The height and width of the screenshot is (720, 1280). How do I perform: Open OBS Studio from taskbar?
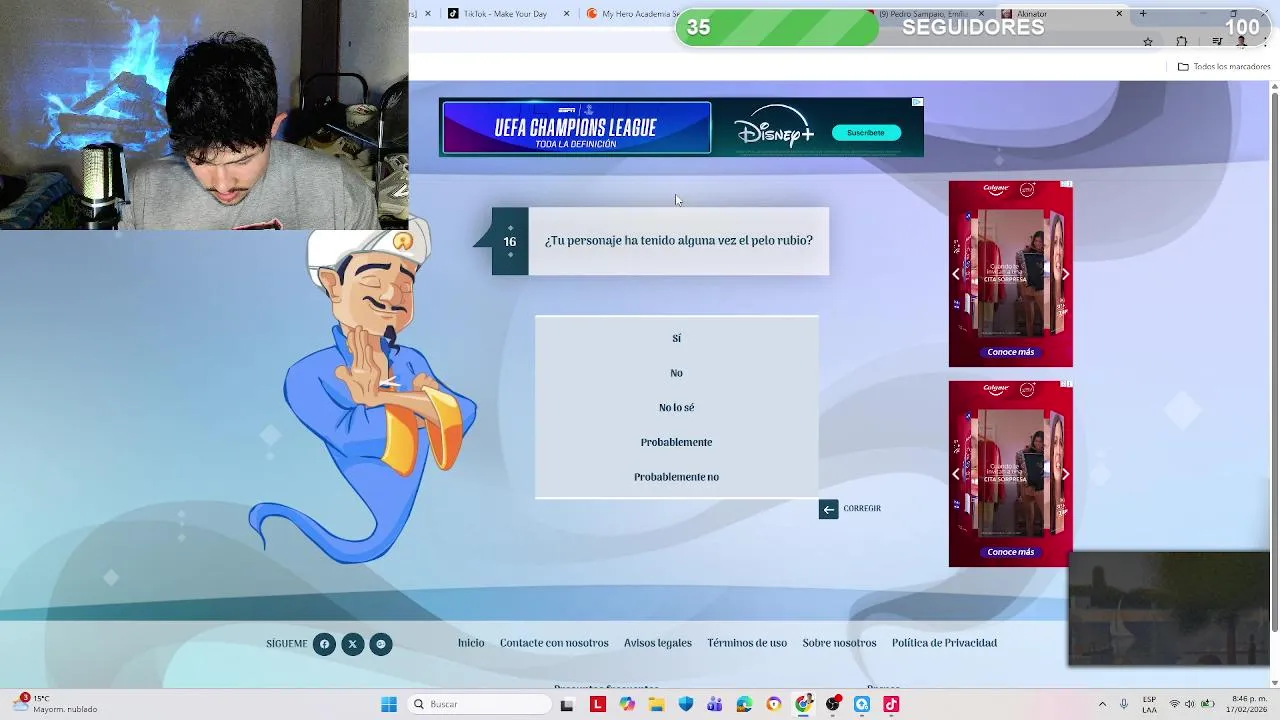pos(833,705)
